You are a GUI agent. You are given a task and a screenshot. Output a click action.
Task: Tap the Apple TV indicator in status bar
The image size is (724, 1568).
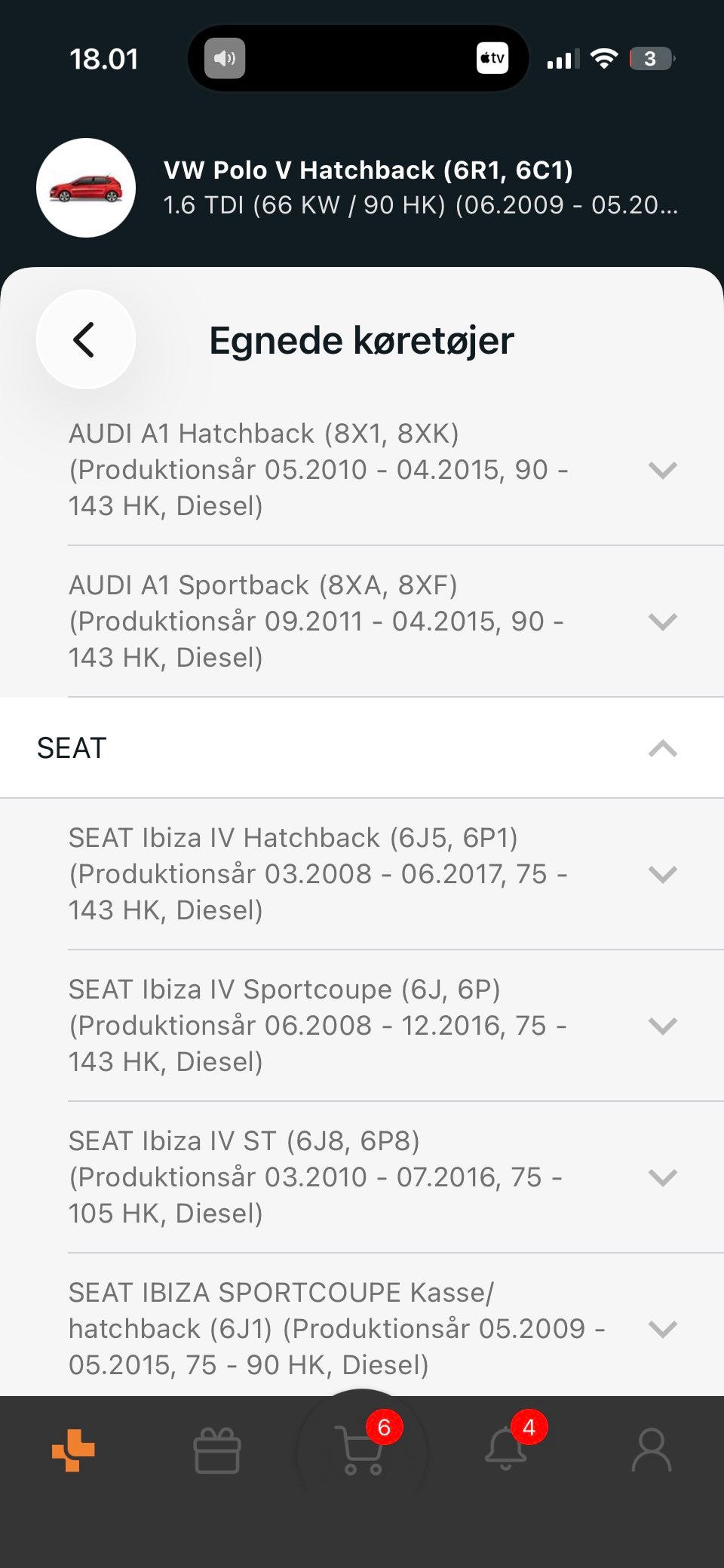492,58
